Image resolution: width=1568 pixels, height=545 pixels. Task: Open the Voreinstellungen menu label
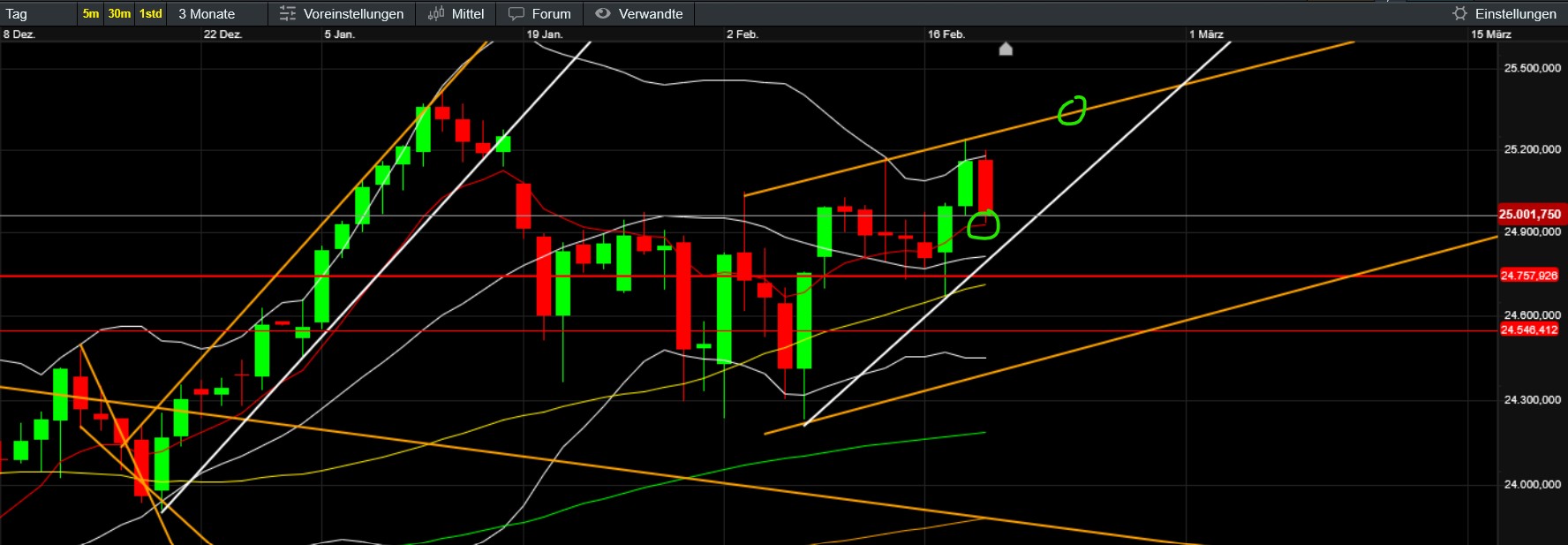pyautogui.click(x=353, y=14)
